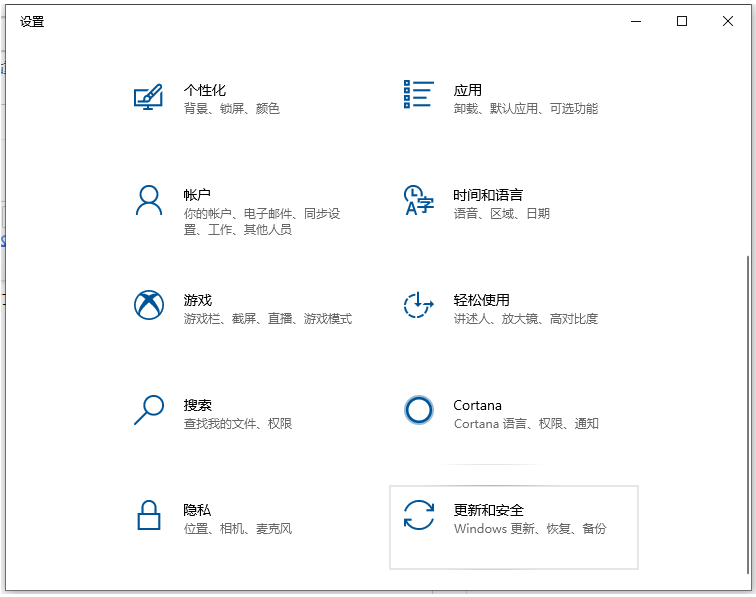Open the 个性化 personalization icon

[x=148, y=96]
